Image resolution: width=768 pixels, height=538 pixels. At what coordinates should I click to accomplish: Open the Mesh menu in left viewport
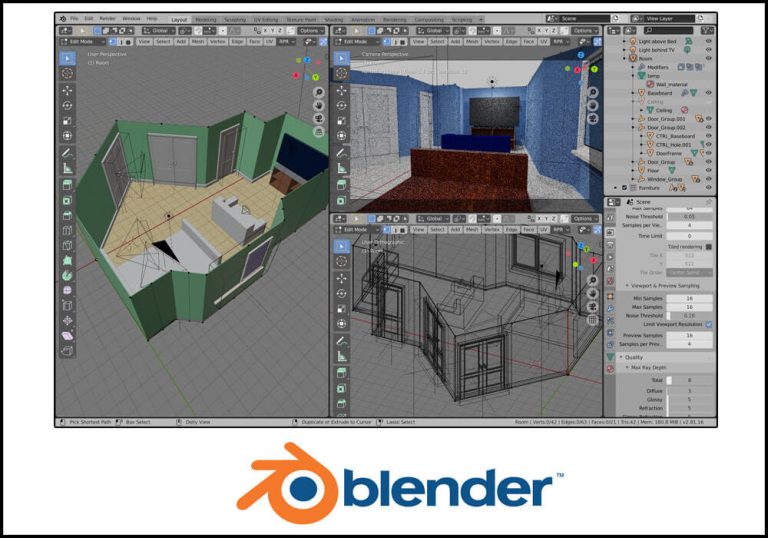(x=198, y=42)
